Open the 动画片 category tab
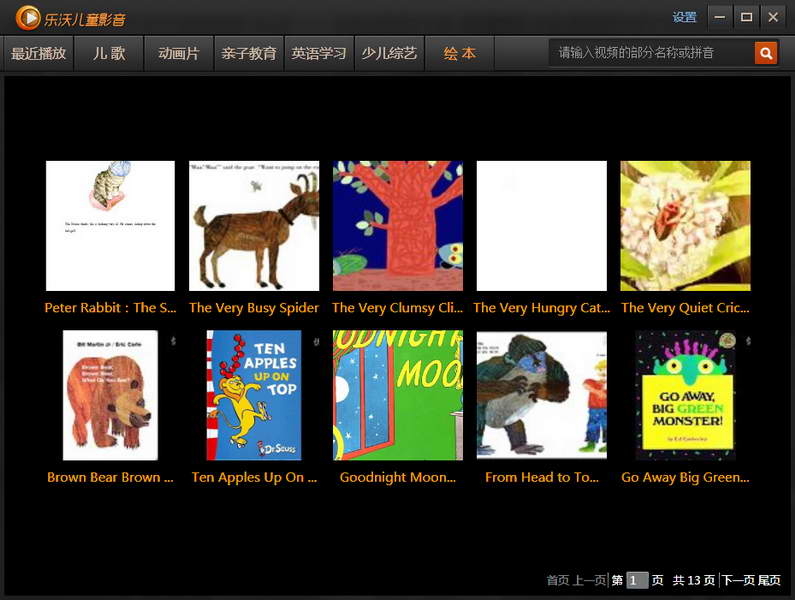795x600 pixels. coord(178,53)
